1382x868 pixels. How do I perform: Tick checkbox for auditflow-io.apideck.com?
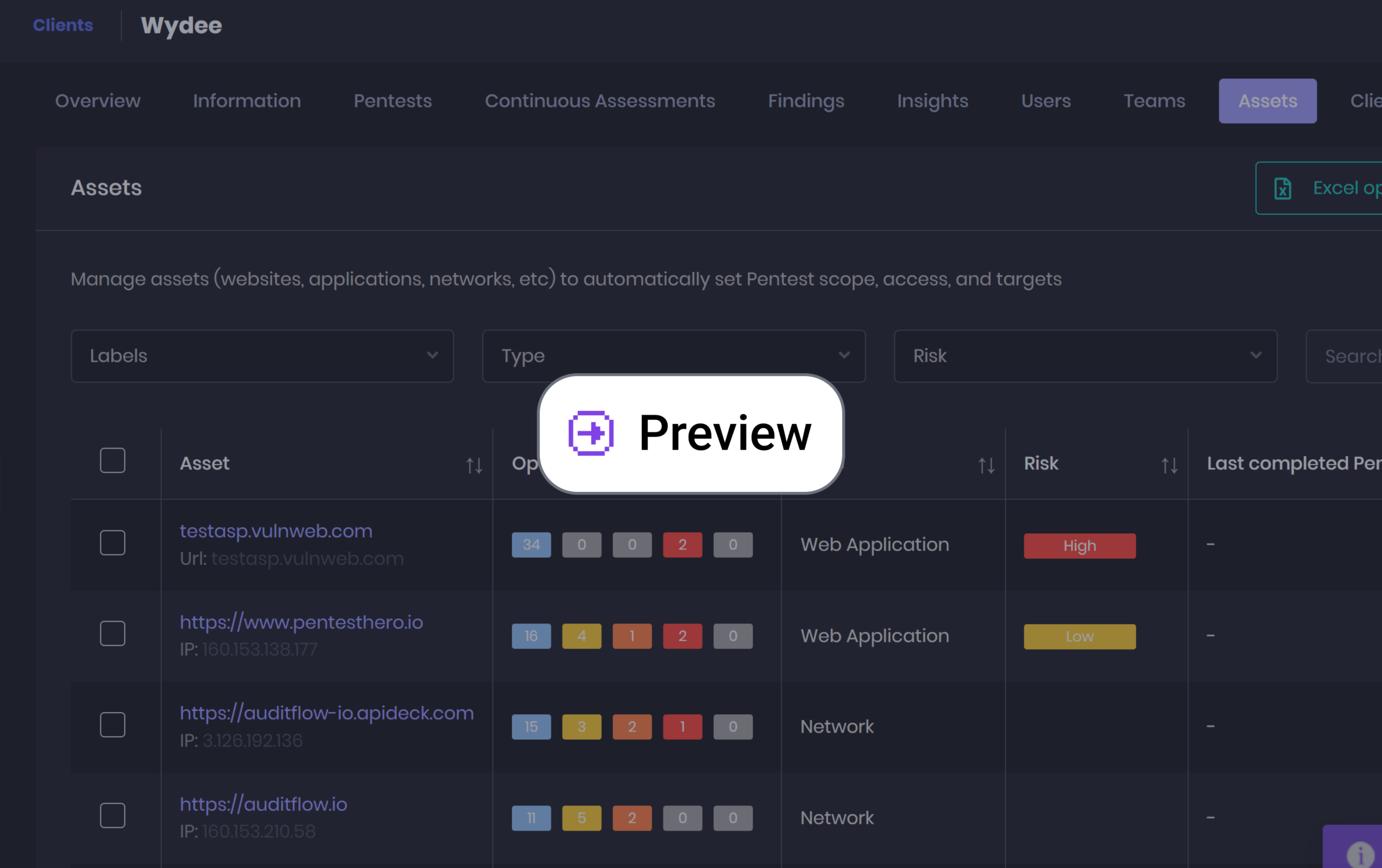point(112,724)
